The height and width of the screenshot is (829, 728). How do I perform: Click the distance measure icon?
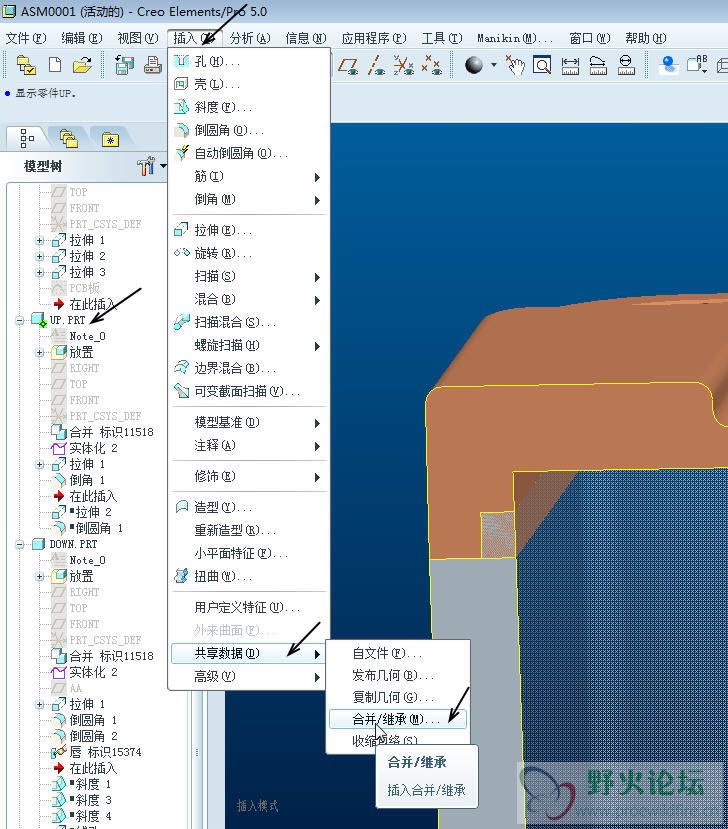coord(570,65)
